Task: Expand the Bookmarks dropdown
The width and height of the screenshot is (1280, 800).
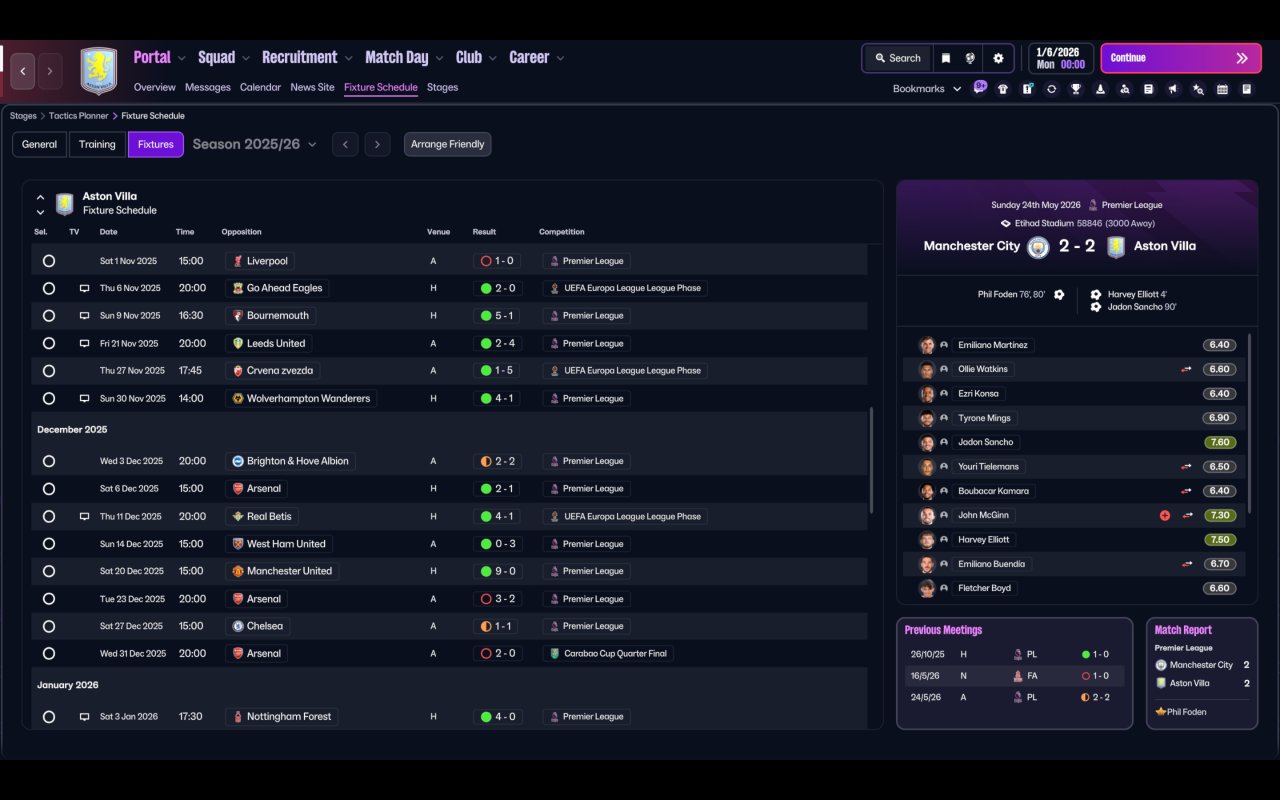Action: pos(927,89)
